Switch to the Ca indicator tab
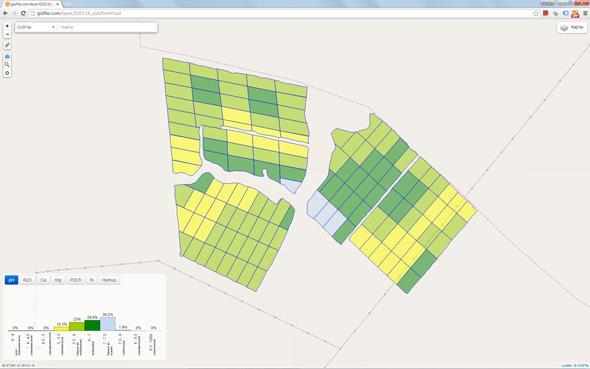Viewport: 590px width, 369px height. point(43,280)
